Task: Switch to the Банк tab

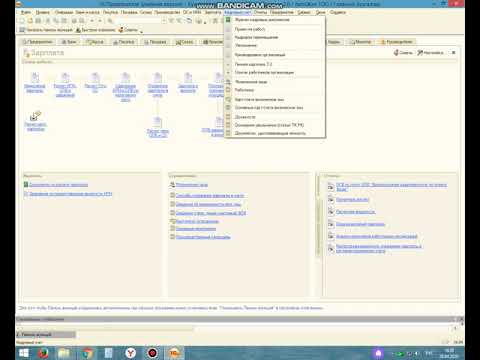Action: (x=69, y=42)
